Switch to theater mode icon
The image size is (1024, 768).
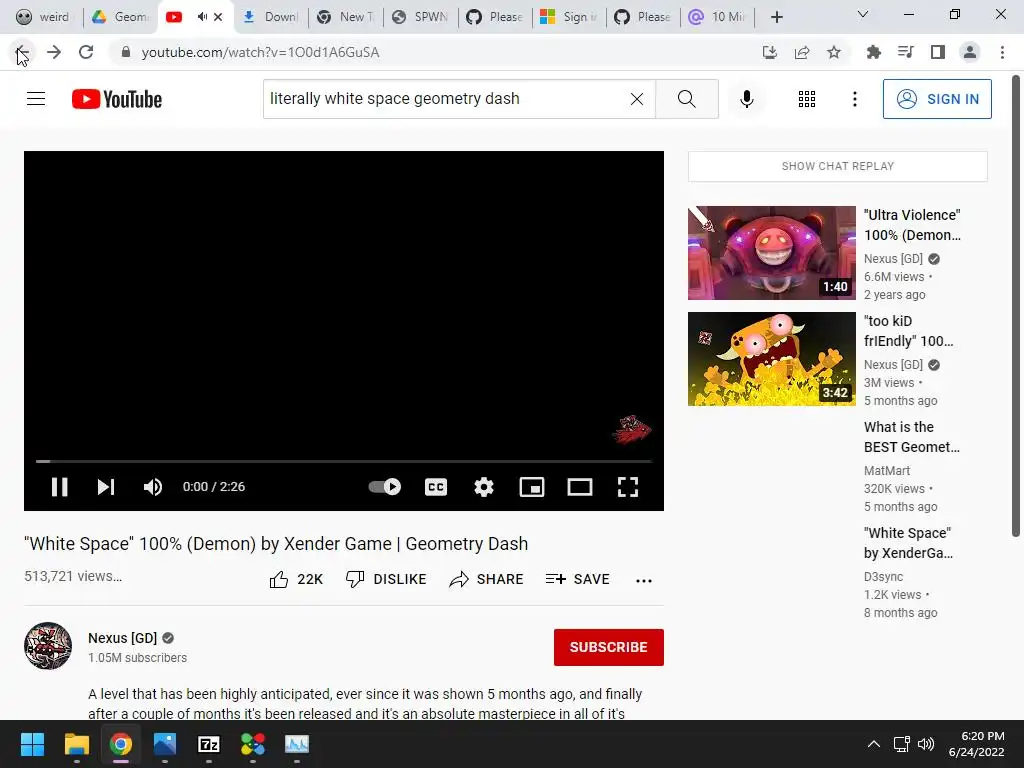click(579, 487)
